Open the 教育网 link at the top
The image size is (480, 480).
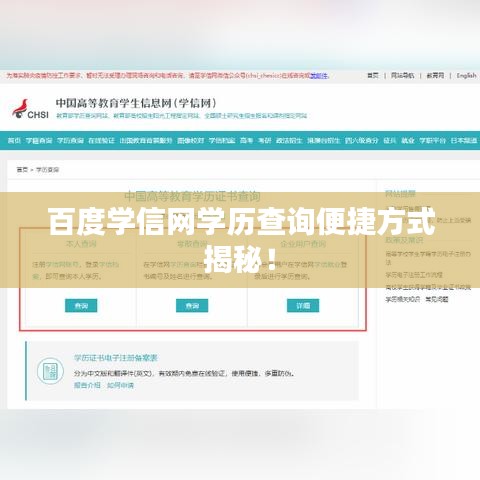click(x=435, y=76)
